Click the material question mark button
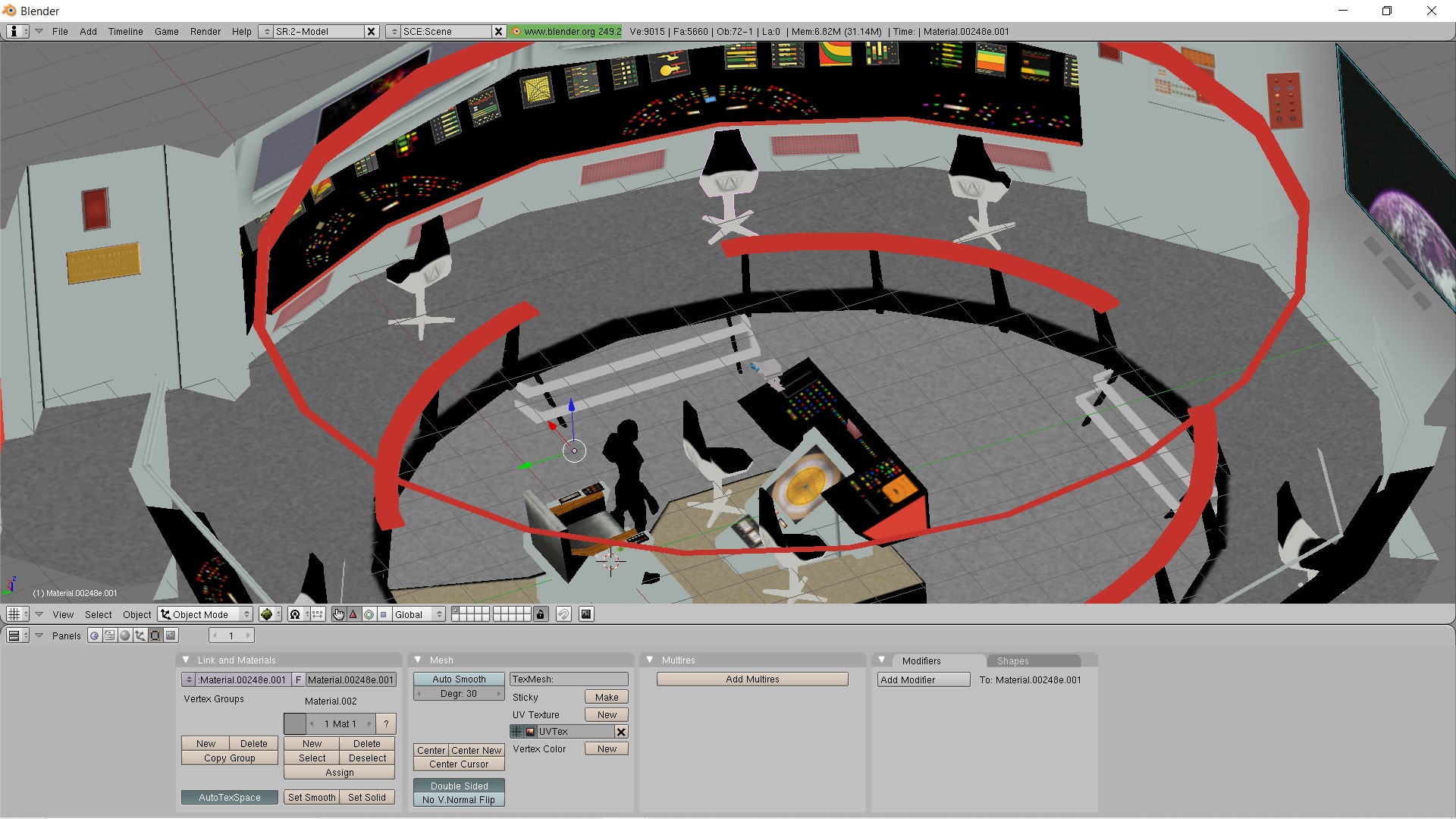 [x=386, y=724]
